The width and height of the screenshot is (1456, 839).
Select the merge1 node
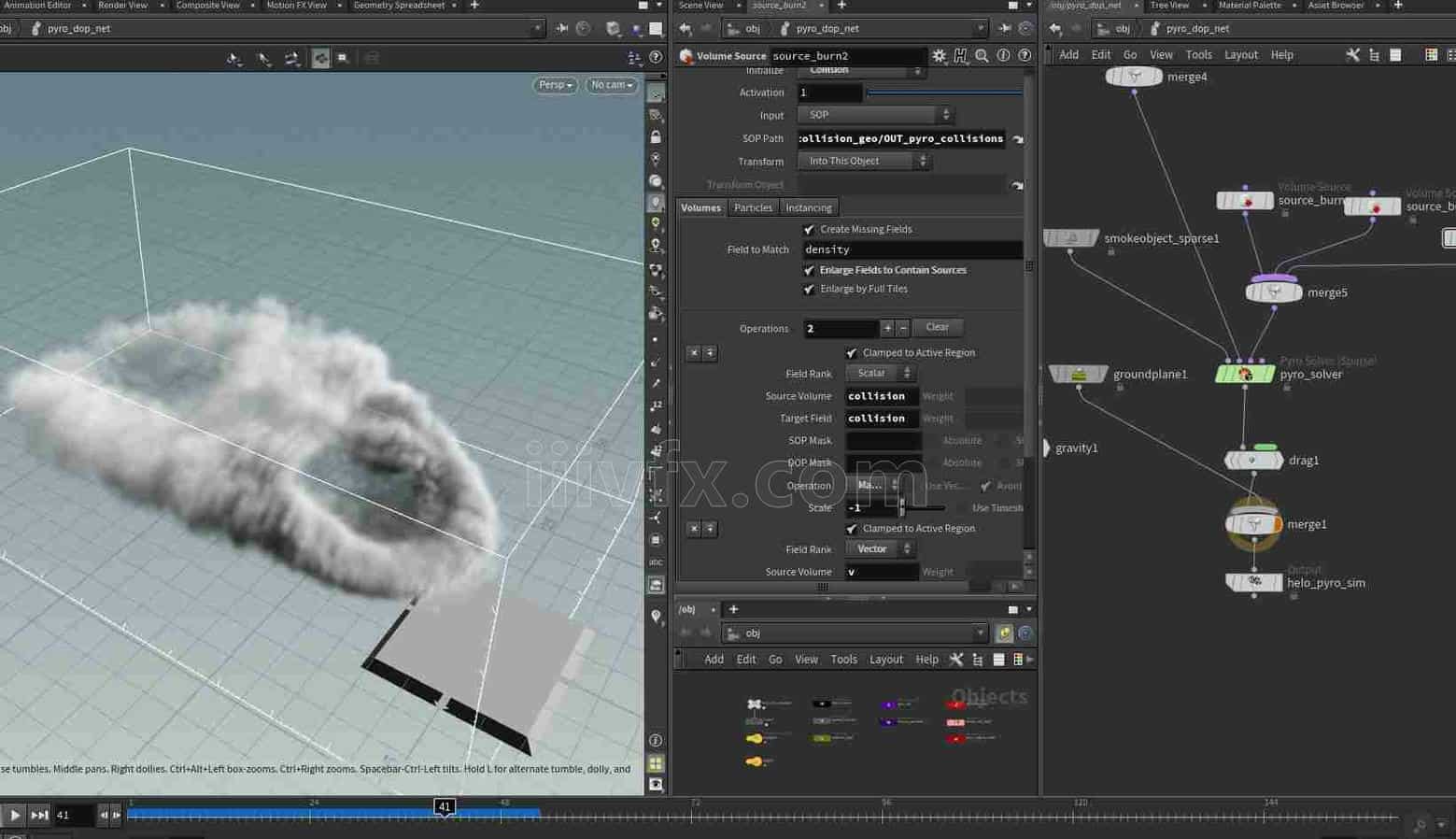[1253, 524]
